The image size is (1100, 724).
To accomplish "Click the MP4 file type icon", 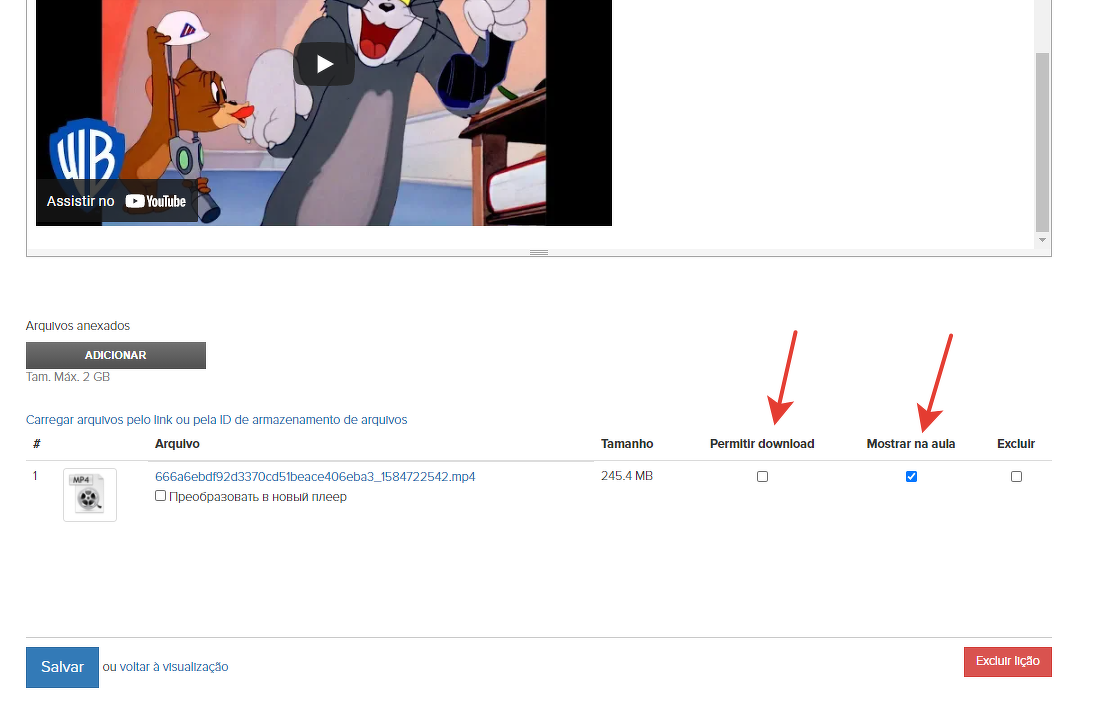I will (x=90, y=494).
